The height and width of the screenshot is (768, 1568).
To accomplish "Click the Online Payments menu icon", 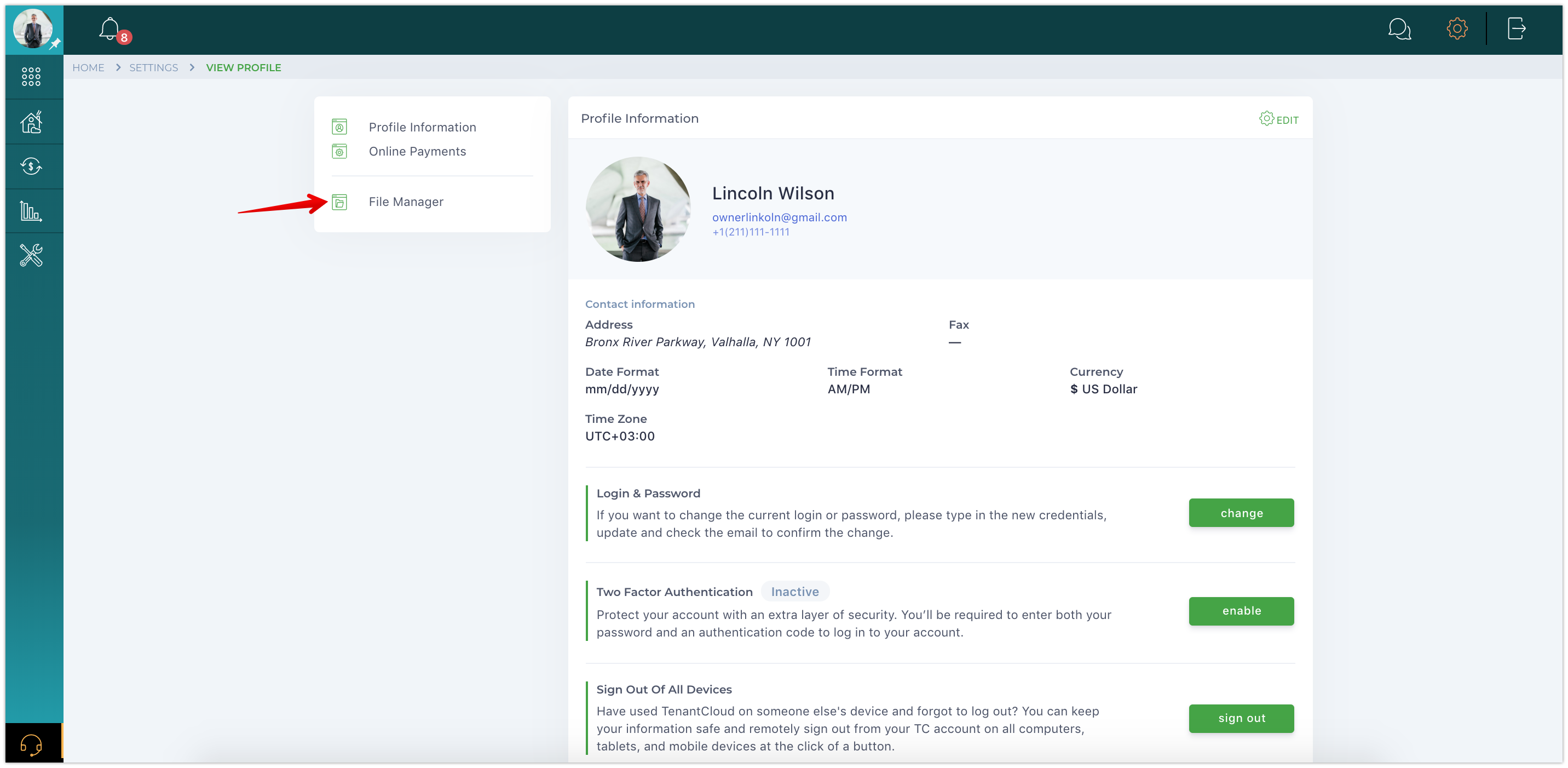I will [x=339, y=152].
